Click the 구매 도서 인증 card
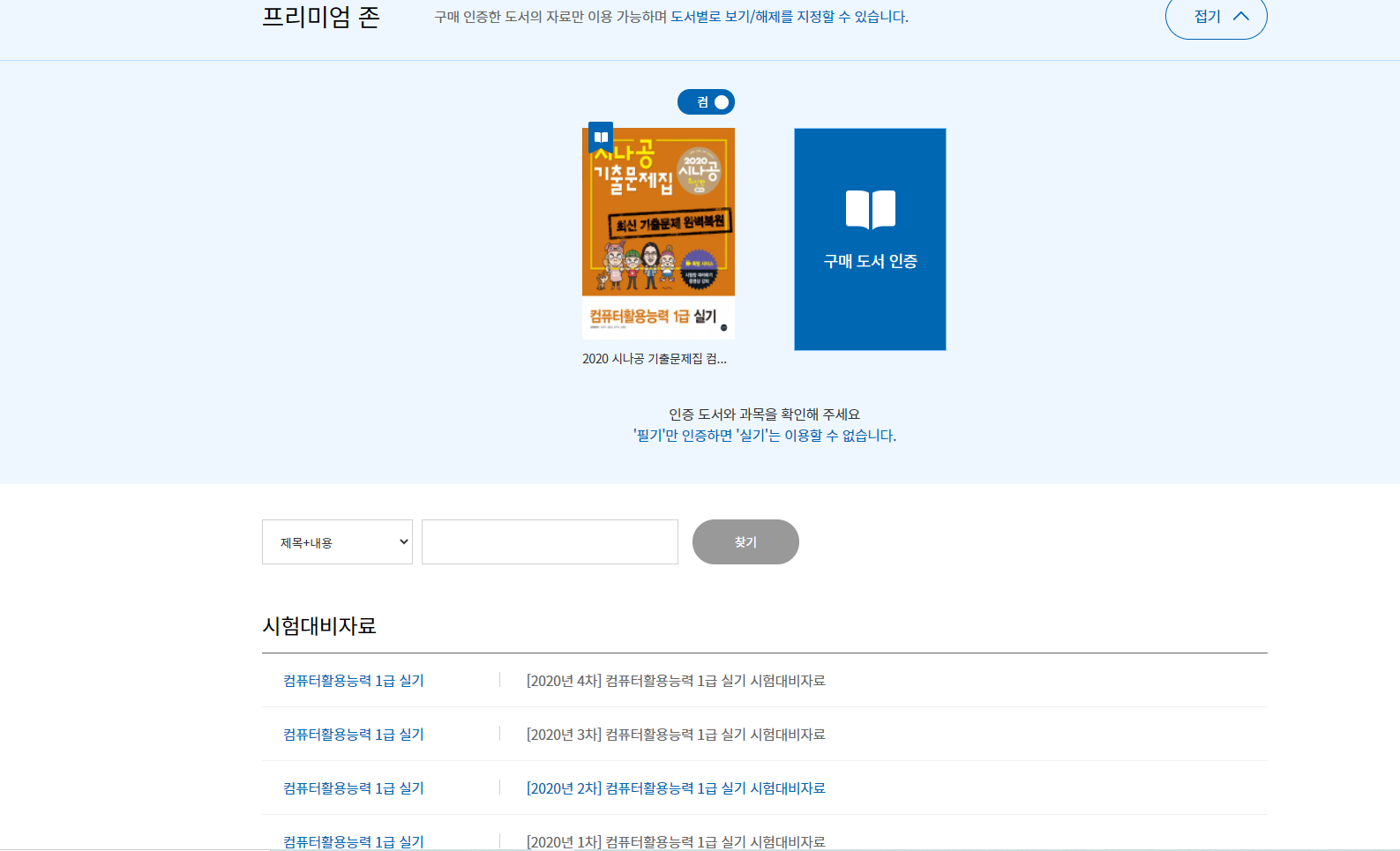Image resolution: width=1400 pixels, height=851 pixels. (870, 239)
